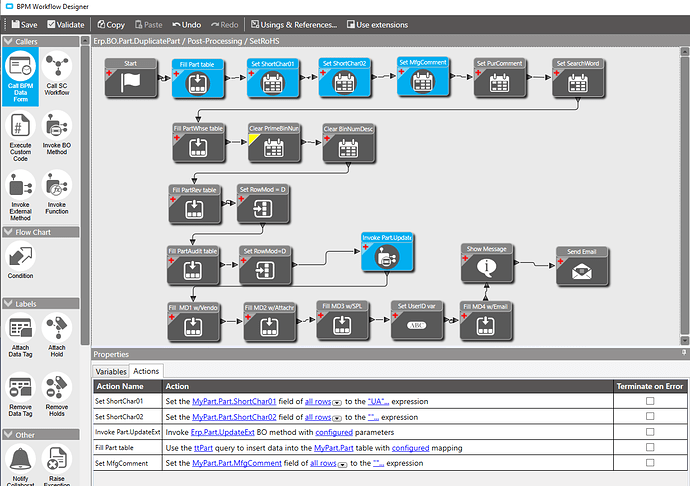Click the "UA" expression link
Screen dimensions: 690x486
pyautogui.click(x=378, y=401)
